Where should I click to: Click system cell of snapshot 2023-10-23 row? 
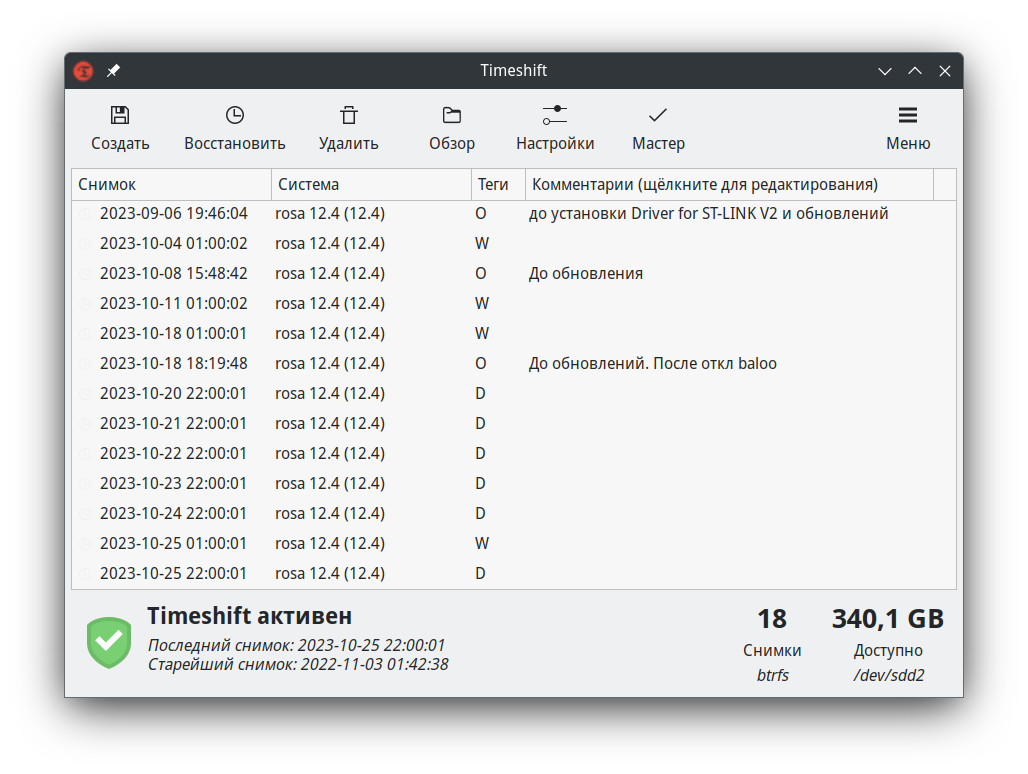[330, 484]
